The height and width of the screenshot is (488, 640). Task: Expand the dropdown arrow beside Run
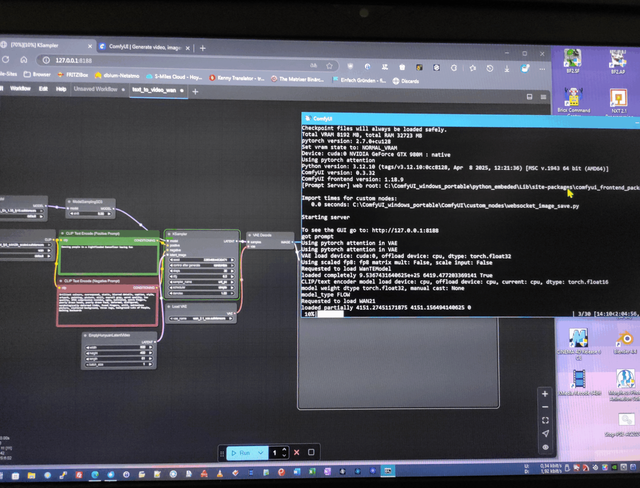(260, 453)
